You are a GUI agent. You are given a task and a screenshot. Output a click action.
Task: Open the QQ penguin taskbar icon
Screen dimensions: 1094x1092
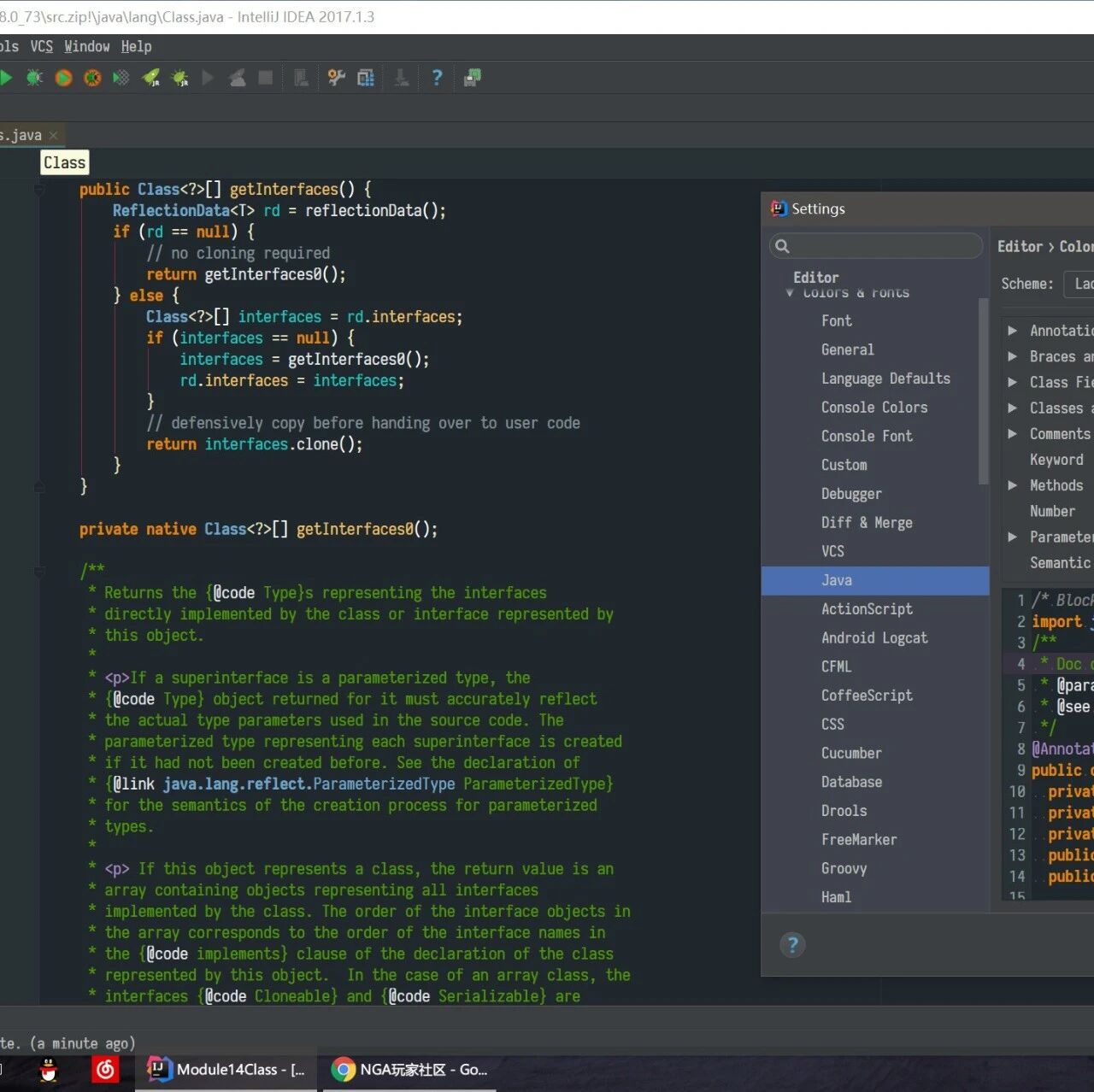tap(49, 1070)
